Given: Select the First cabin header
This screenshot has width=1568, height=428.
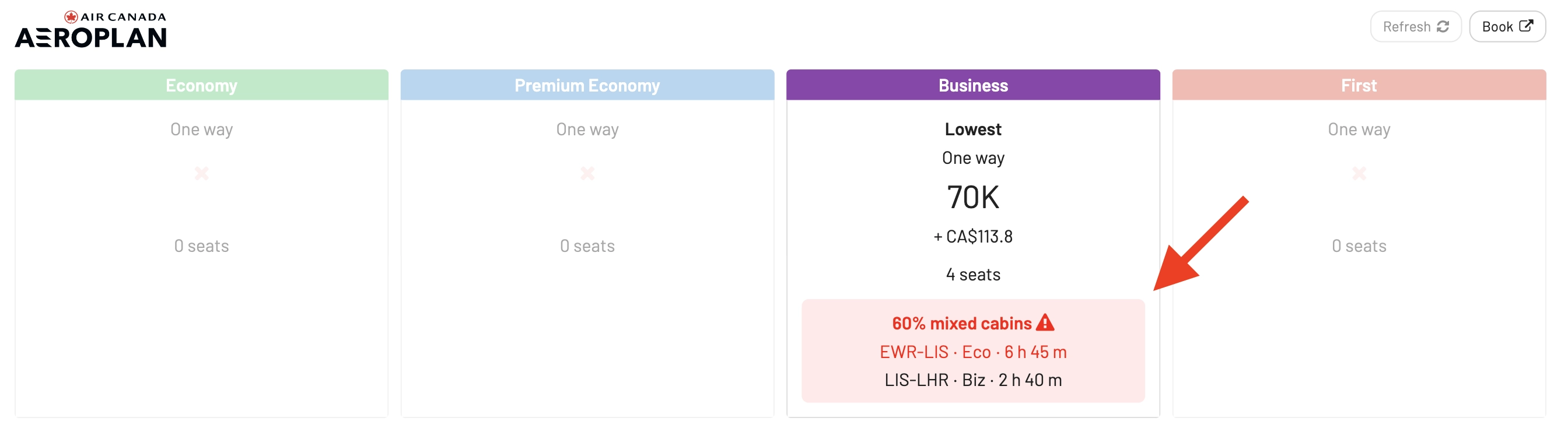Looking at the screenshot, I should 1359,85.
